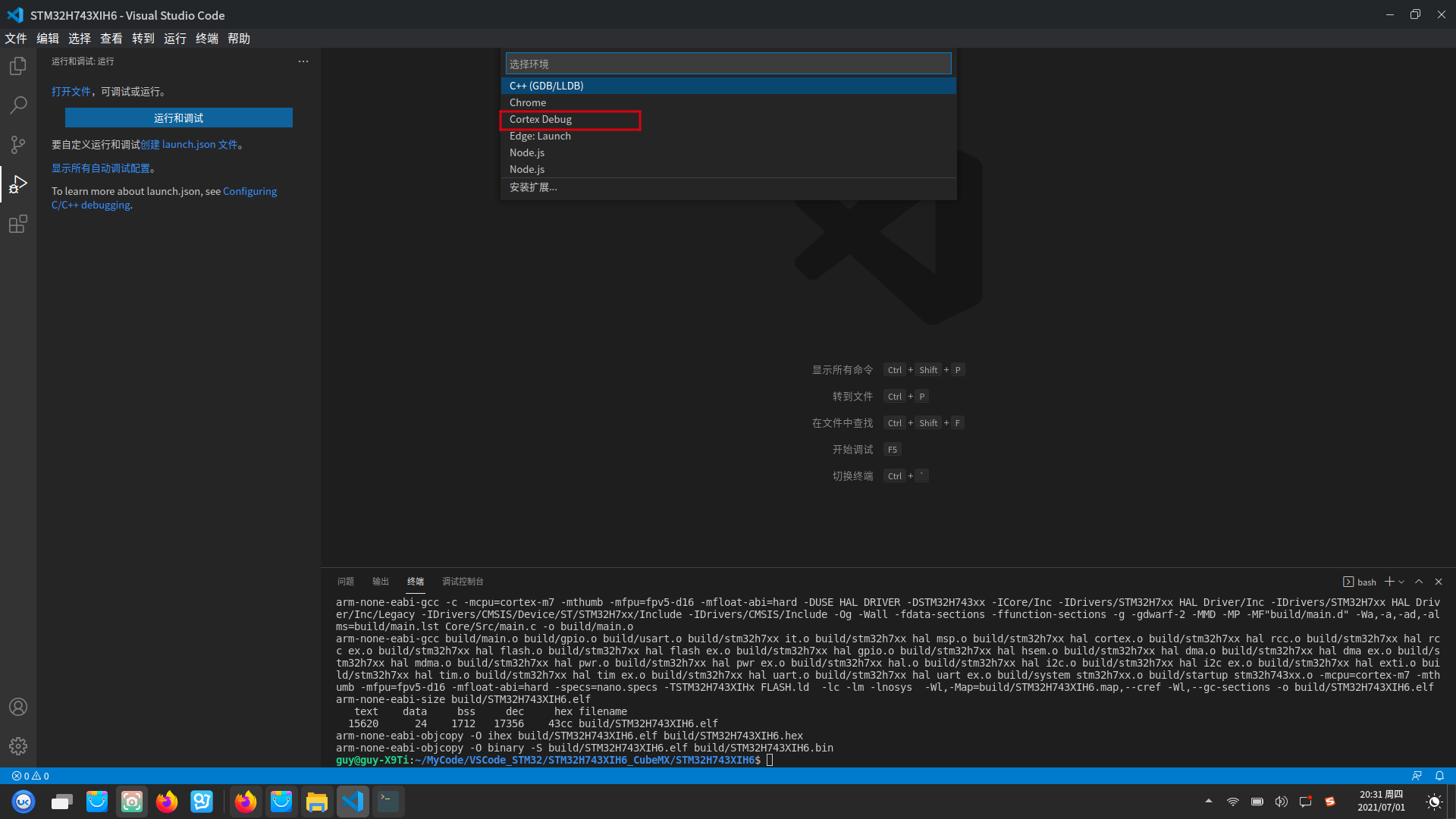Select C++ (GDB/LLDB) environment

point(728,86)
